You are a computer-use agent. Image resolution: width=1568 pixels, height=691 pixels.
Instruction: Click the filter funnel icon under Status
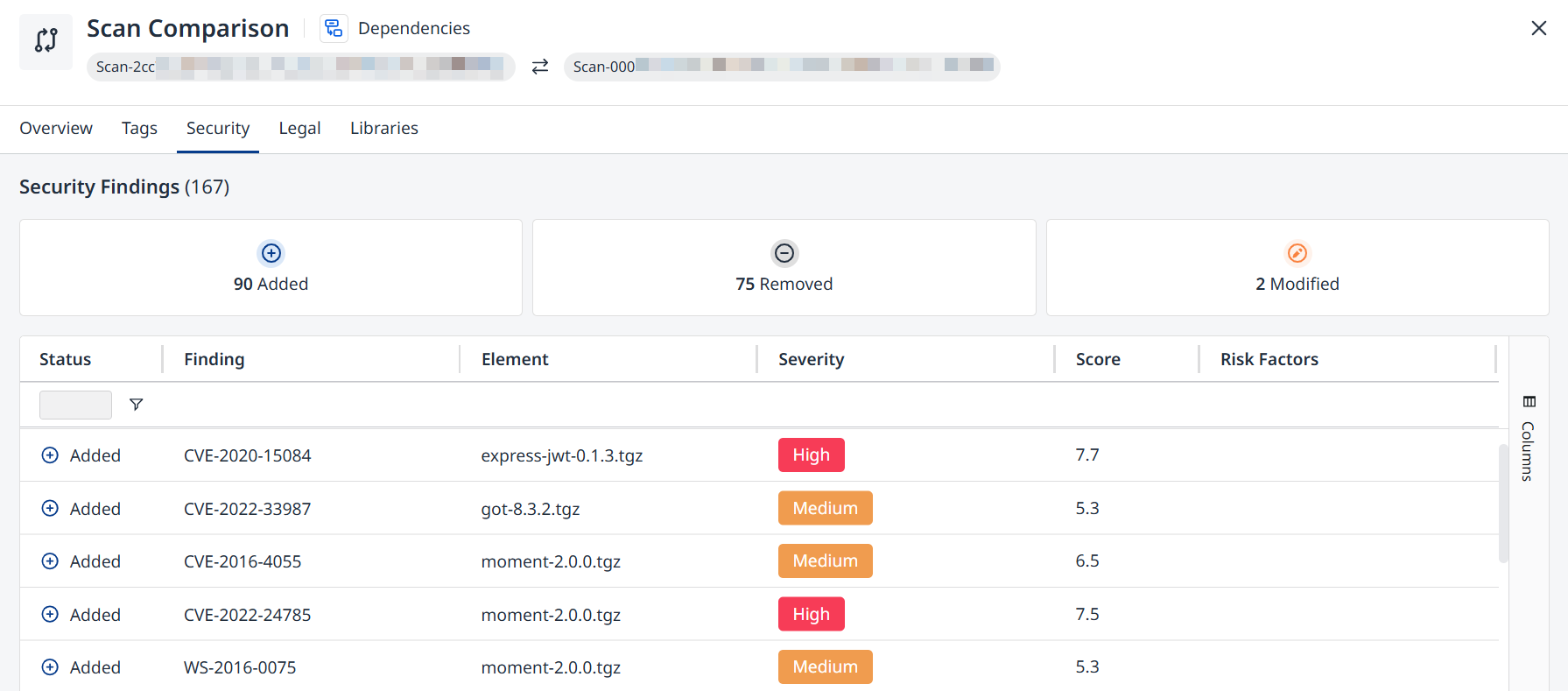136,405
